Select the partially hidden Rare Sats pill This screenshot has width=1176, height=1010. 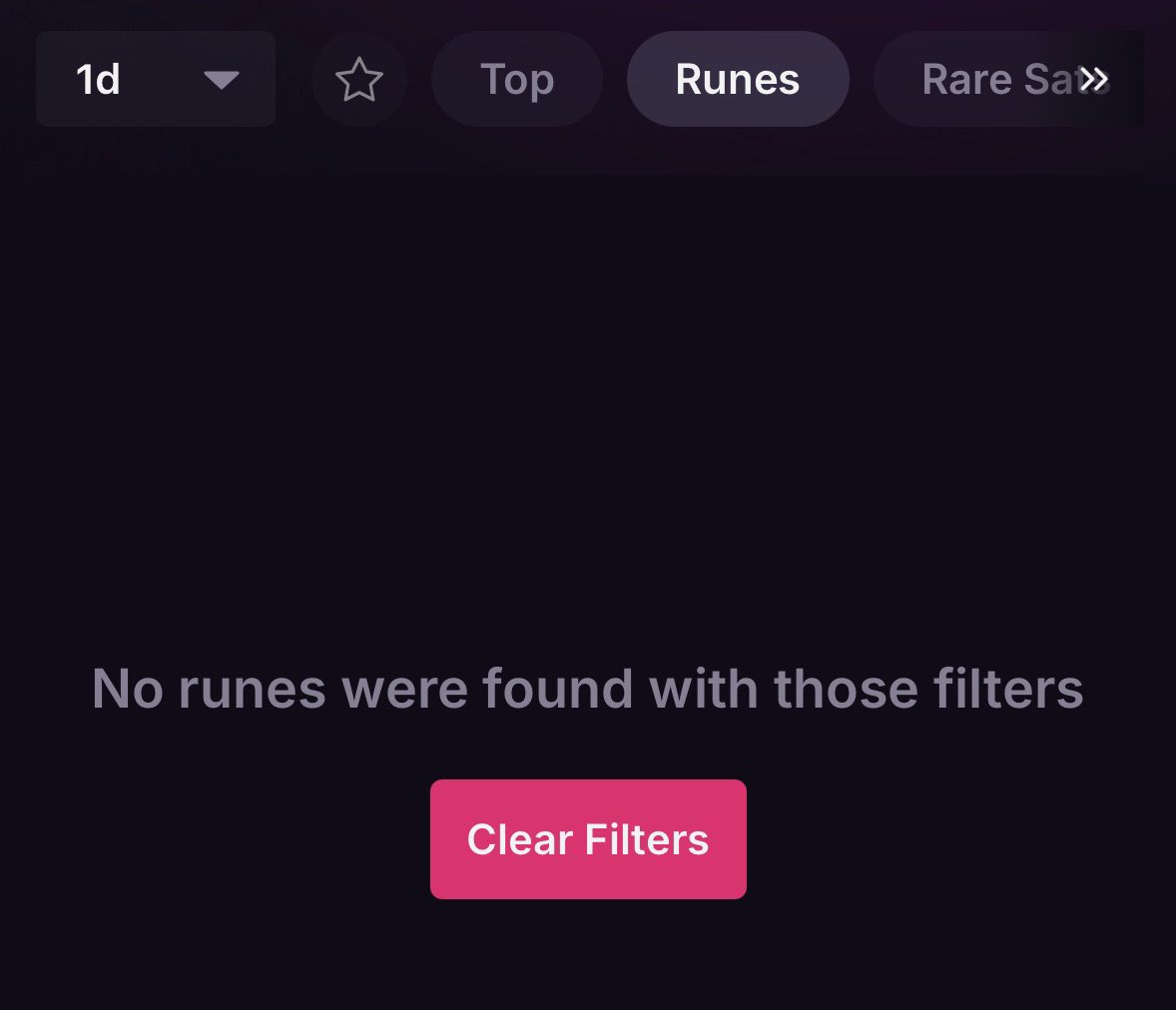click(983, 80)
